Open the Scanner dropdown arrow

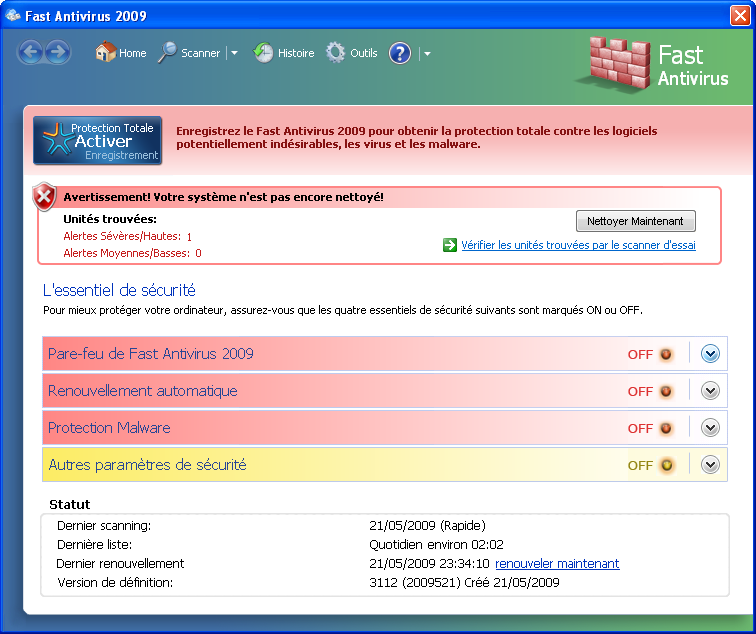click(x=234, y=53)
